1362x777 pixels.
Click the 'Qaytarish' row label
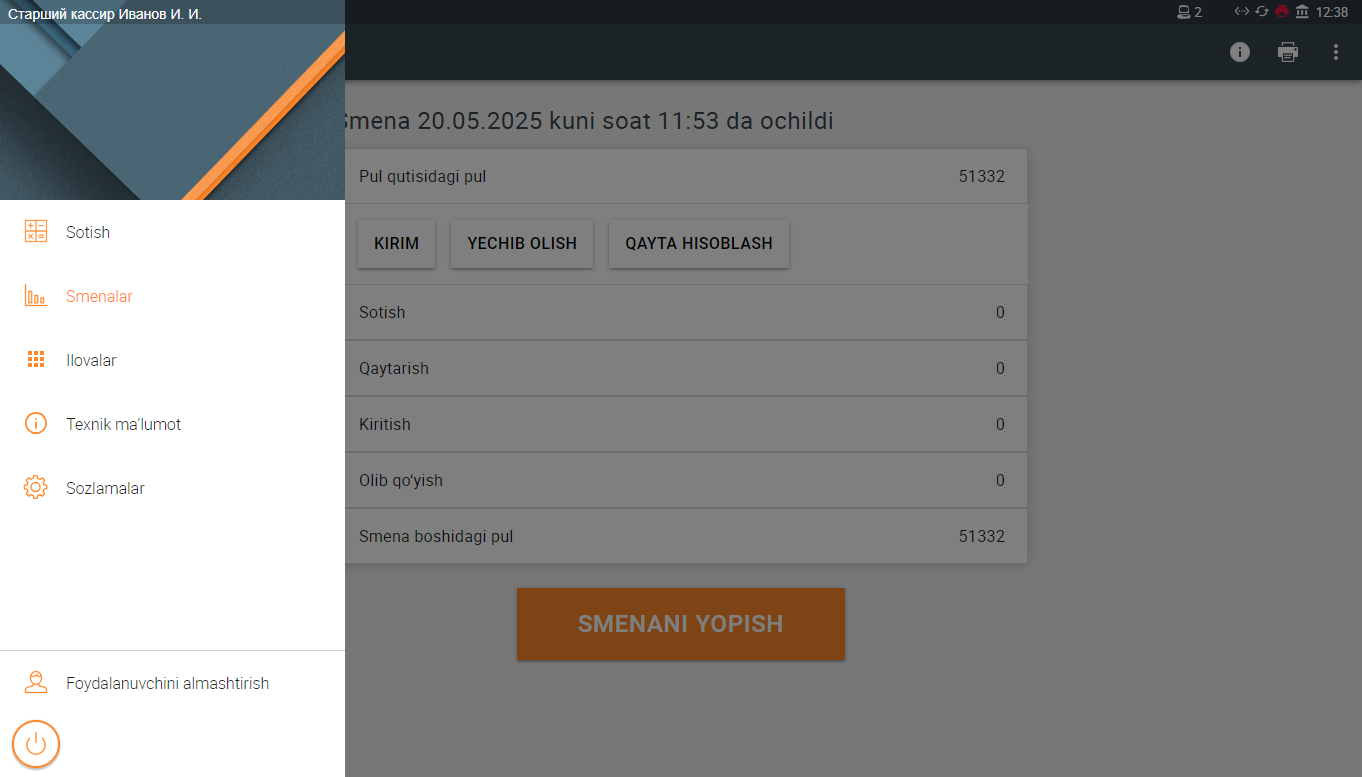(394, 369)
